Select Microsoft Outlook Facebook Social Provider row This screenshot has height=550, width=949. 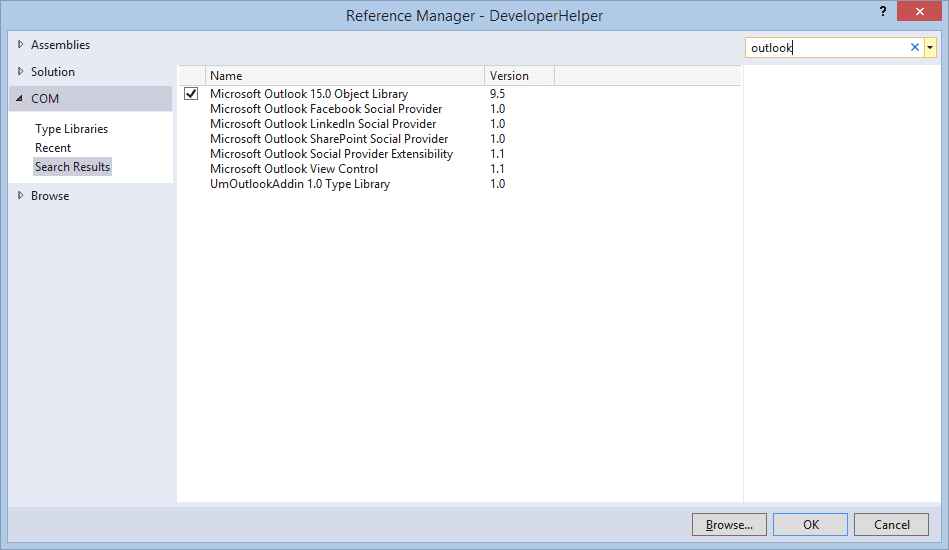pyautogui.click(x=460, y=109)
